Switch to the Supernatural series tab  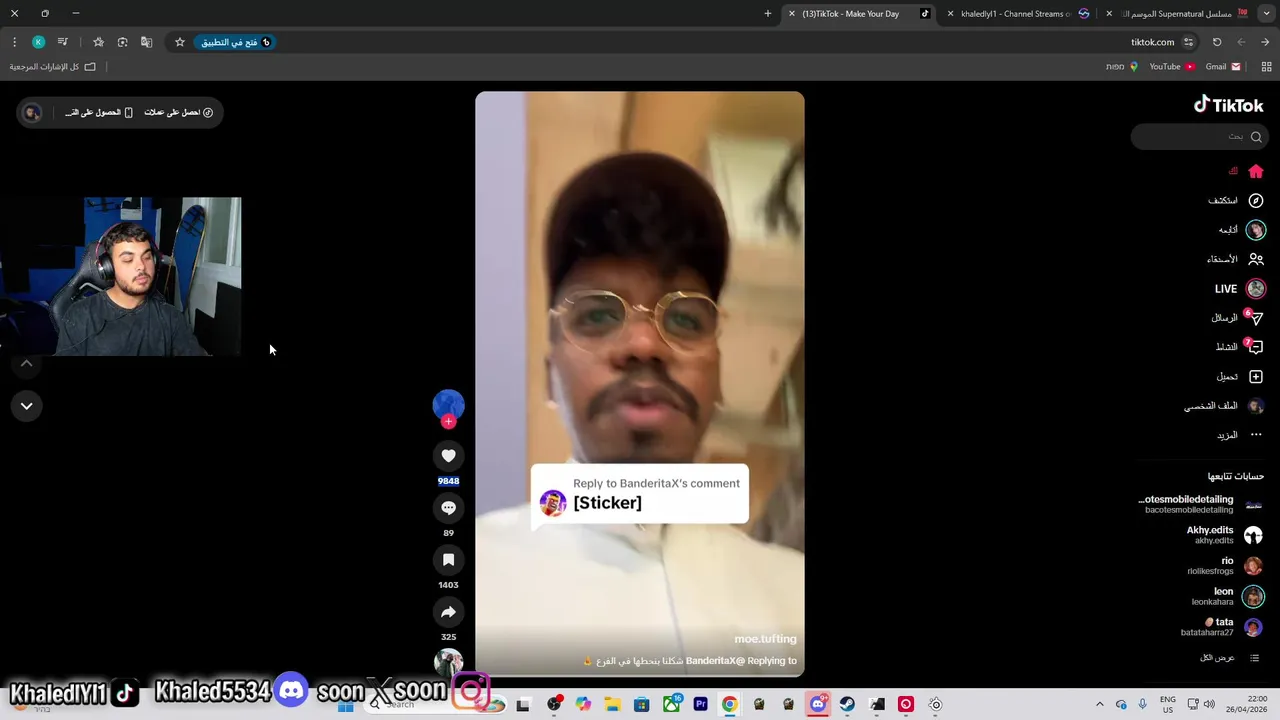point(1180,14)
